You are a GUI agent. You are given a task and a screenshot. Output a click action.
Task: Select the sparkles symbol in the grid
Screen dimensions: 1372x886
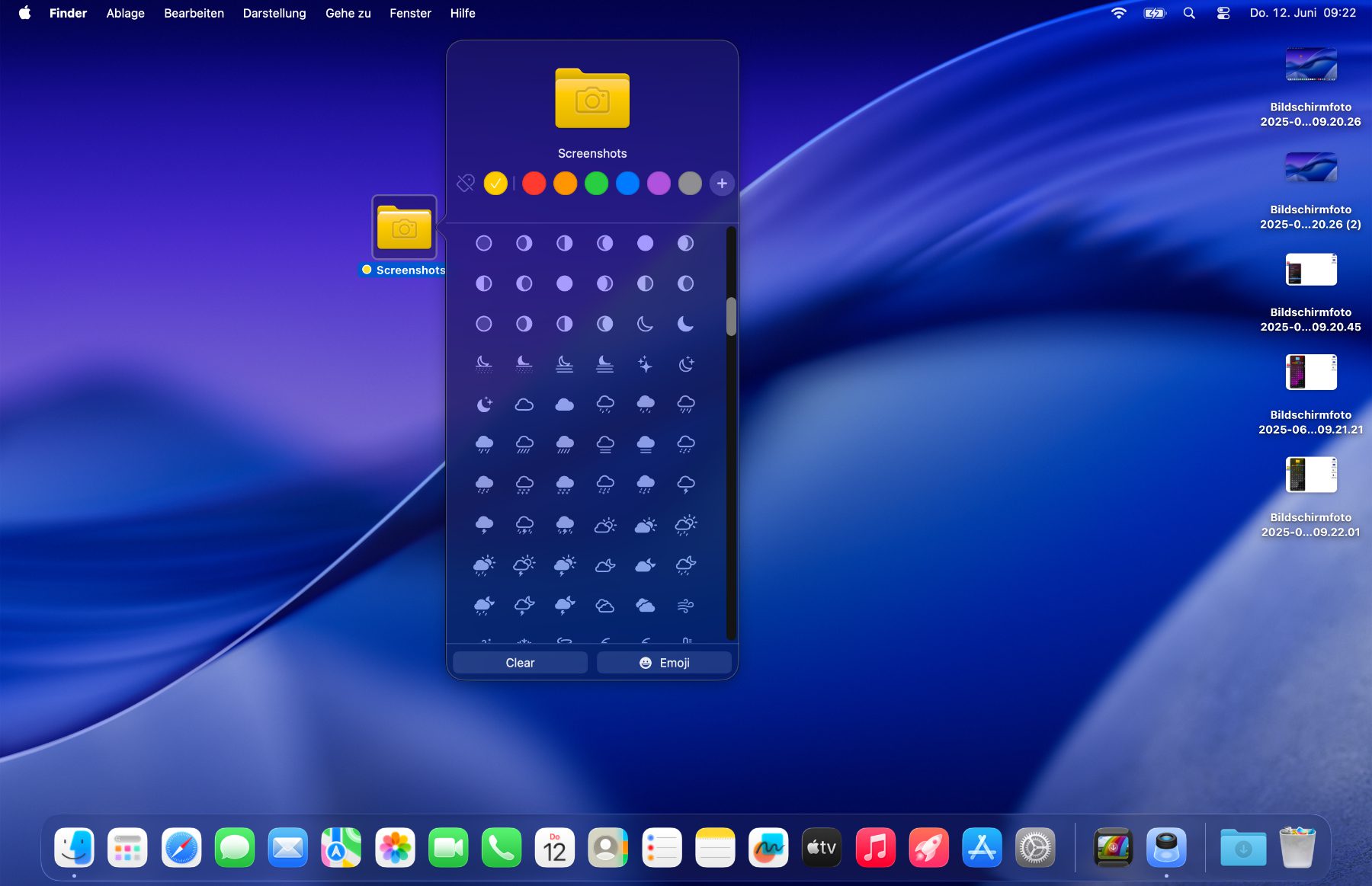[645, 364]
